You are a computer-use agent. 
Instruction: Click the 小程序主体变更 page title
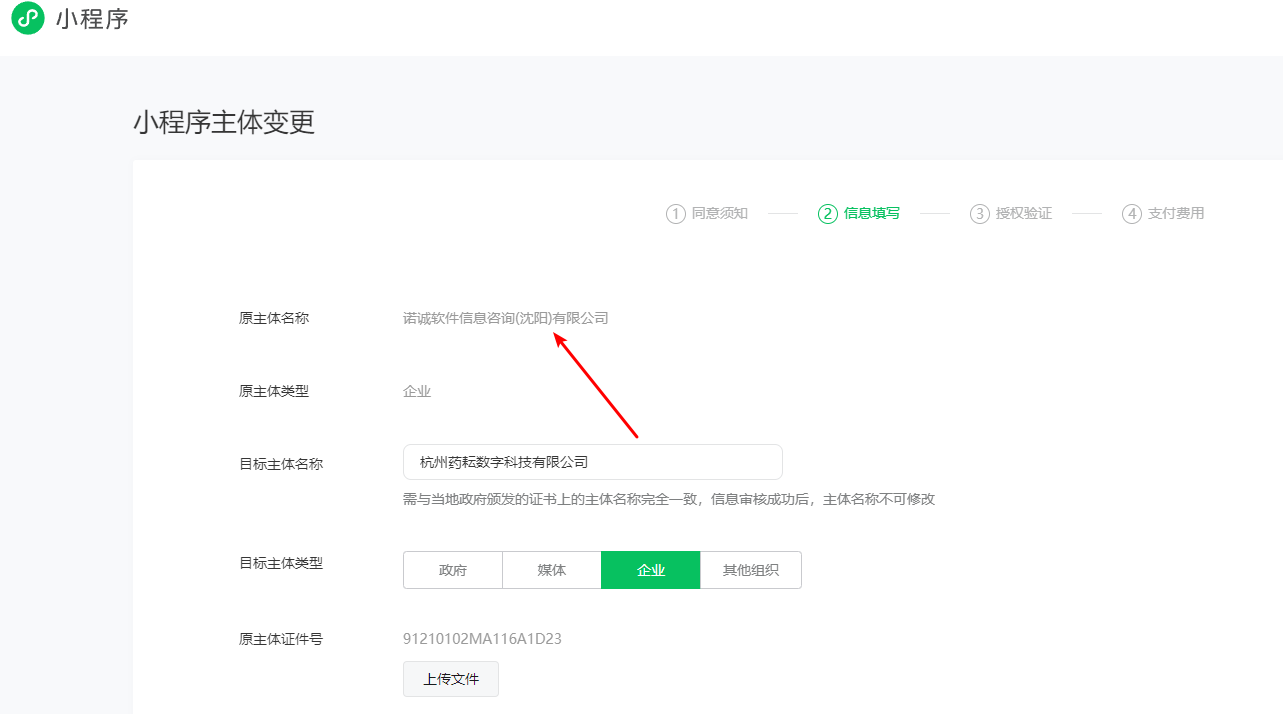pos(224,122)
